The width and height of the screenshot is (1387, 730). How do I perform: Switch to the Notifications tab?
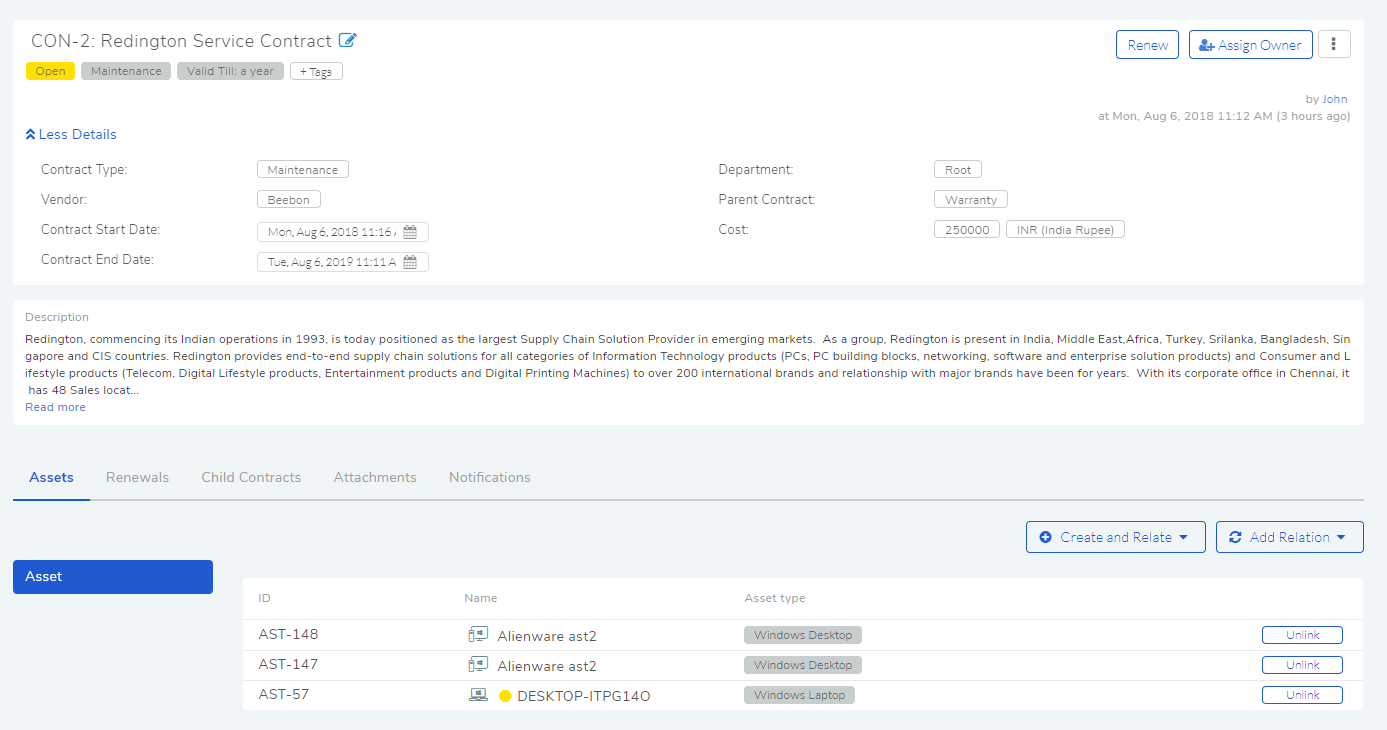(x=490, y=477)
